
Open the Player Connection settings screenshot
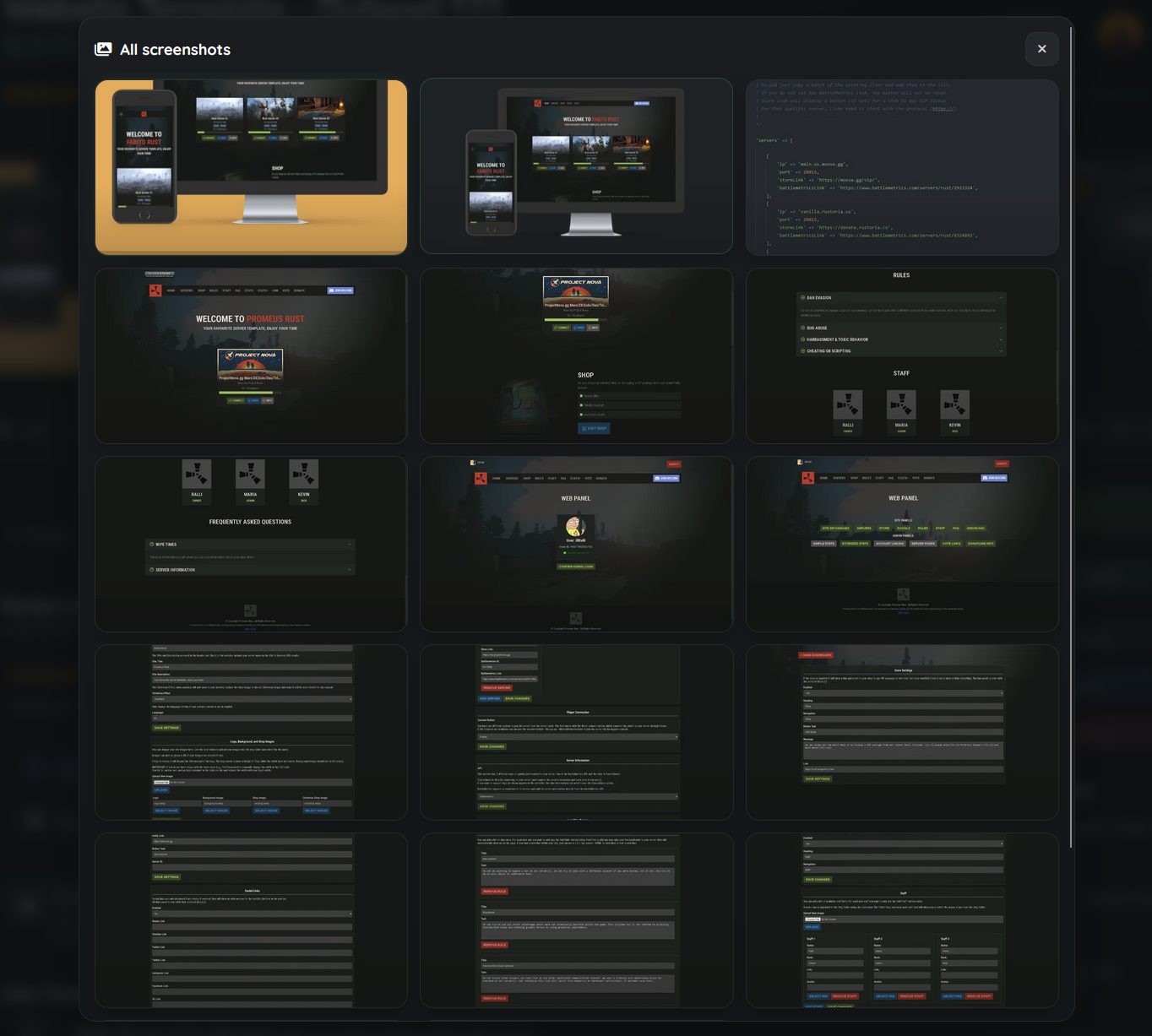576,732
